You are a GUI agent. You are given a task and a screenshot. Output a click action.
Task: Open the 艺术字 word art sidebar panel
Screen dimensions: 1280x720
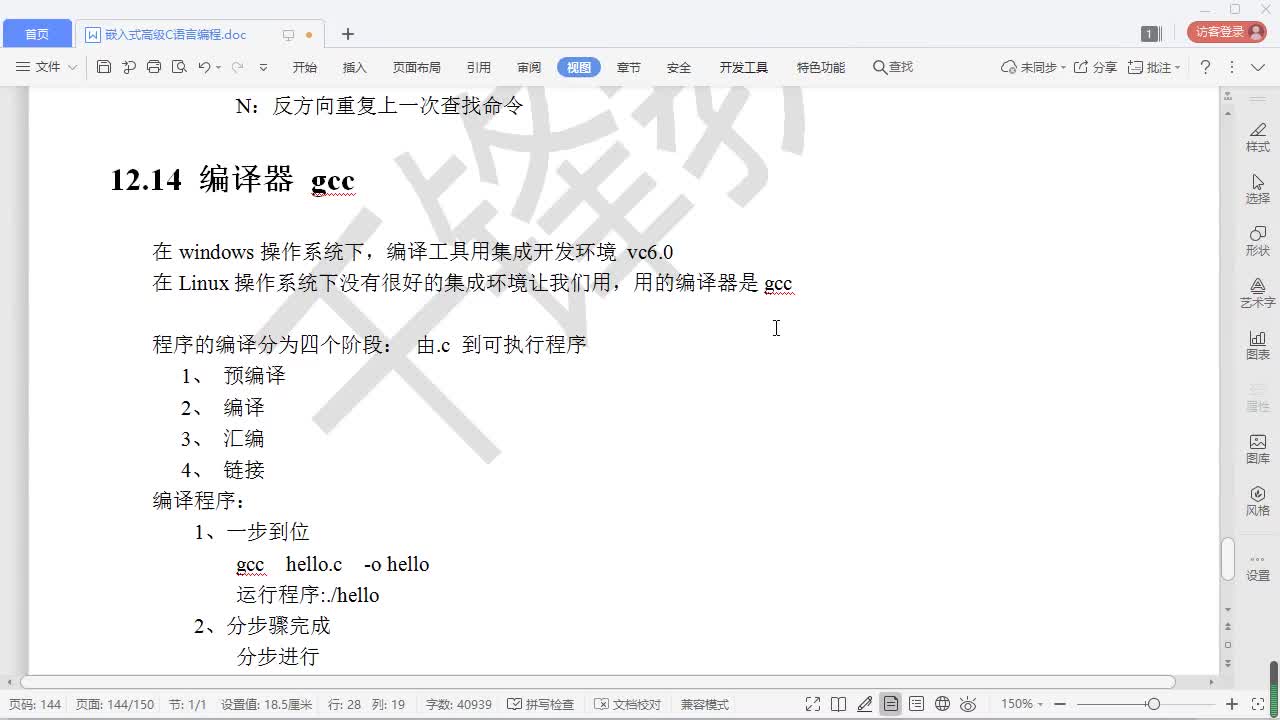click(1258, 293)
